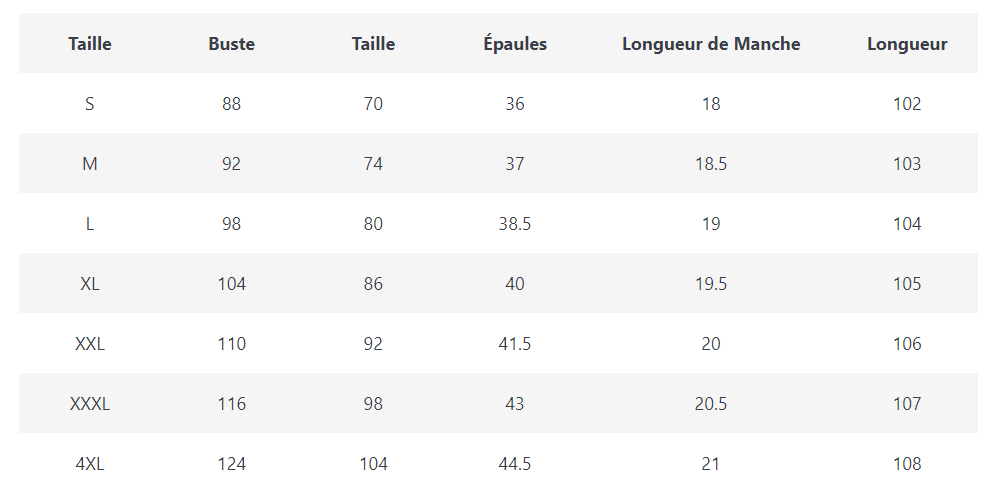The width and height of the screenshot is (997, 502).
Task: Select the XL size row label
Action: [90, 284]
